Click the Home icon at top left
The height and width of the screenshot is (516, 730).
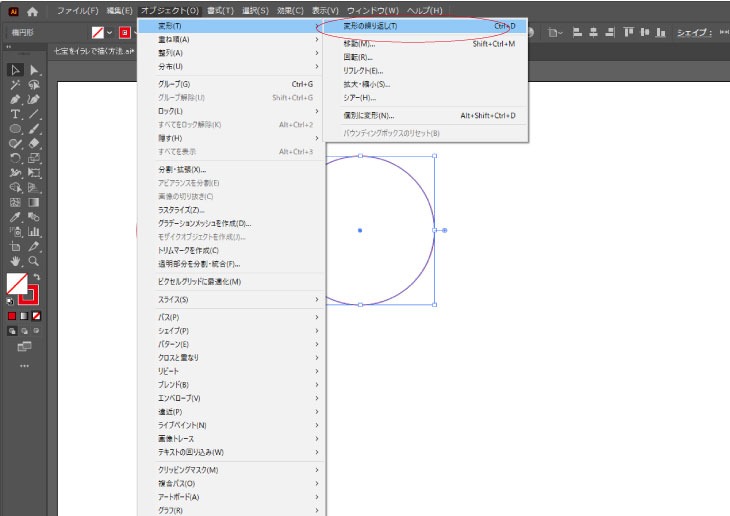click(32, 10)
